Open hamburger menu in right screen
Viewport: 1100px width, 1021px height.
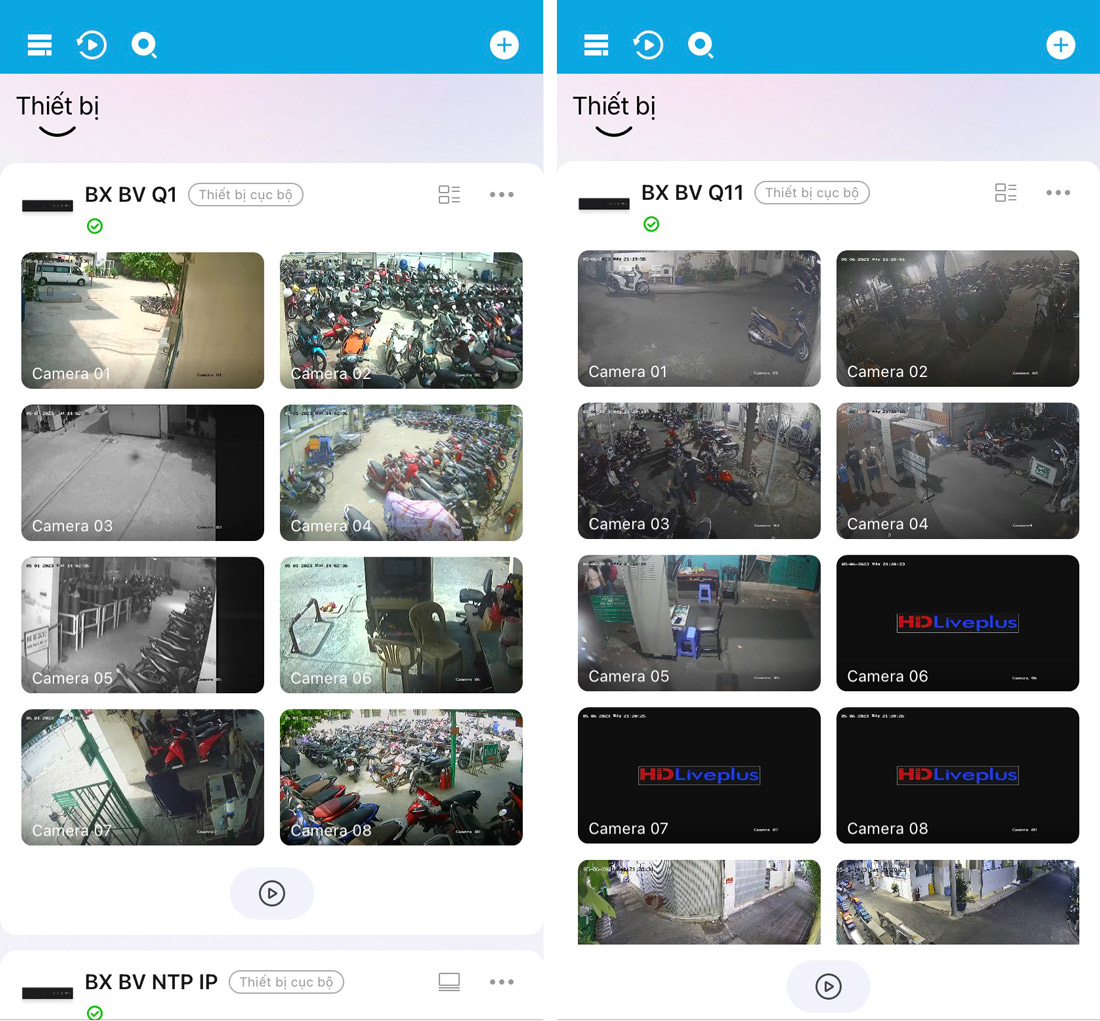click(596, 45)
